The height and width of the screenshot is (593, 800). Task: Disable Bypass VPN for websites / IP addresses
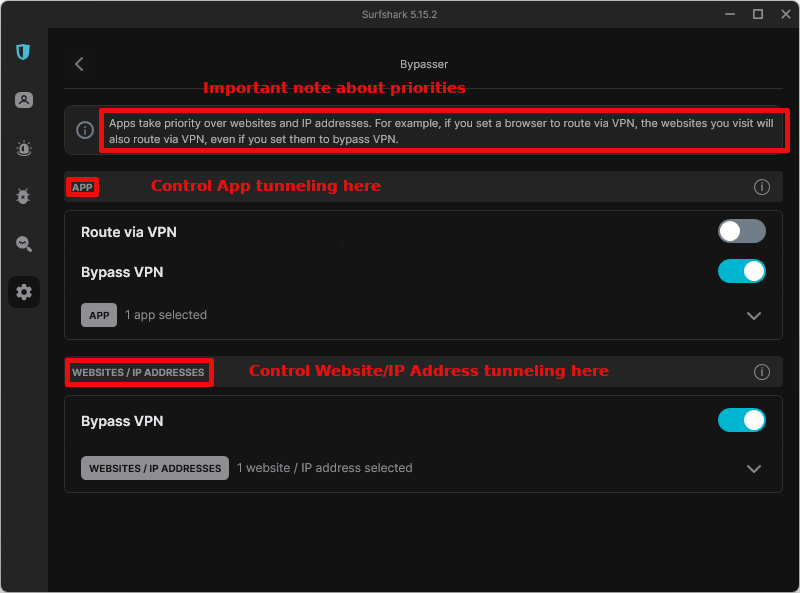(x=742, y=420)
